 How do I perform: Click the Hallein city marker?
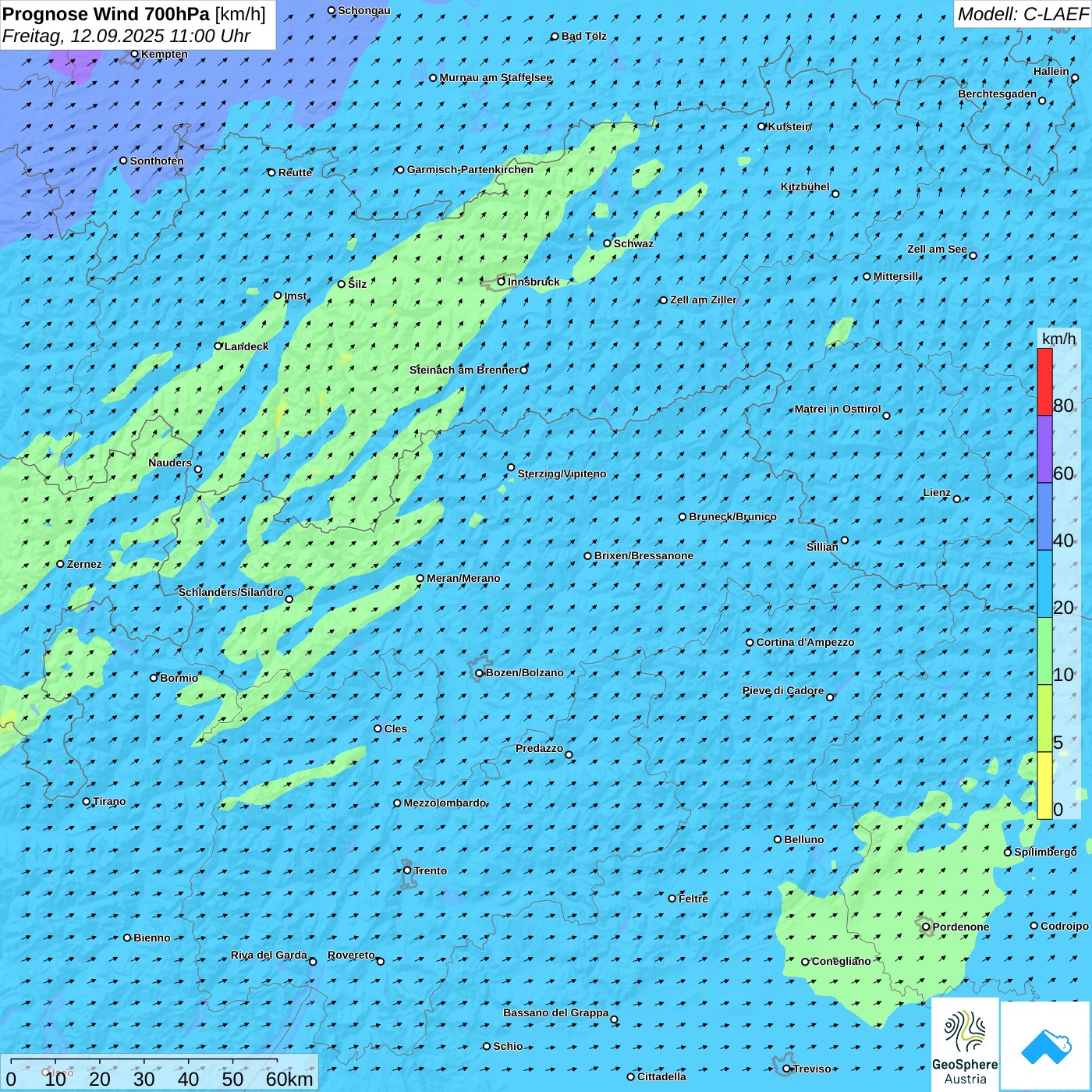coord(1075,78)
